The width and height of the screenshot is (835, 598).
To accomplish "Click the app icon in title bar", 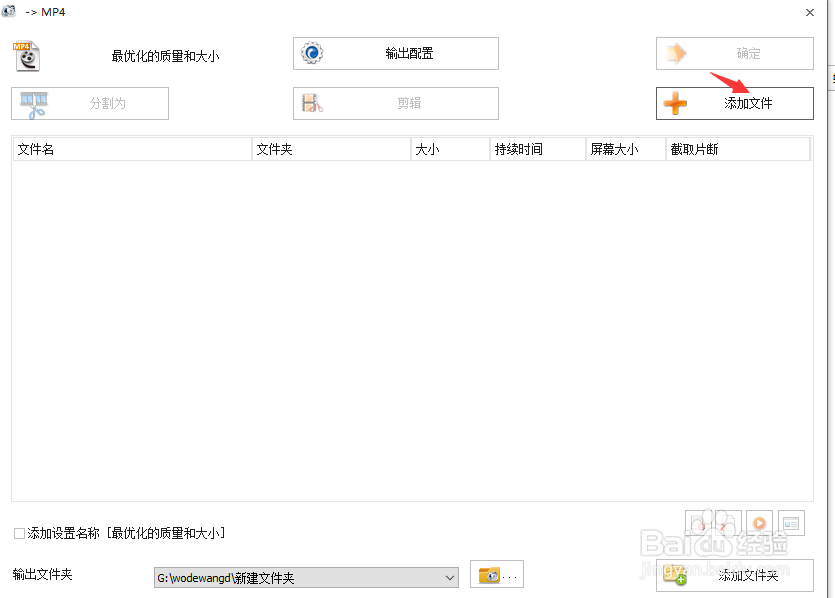I will tap(9, 11).
